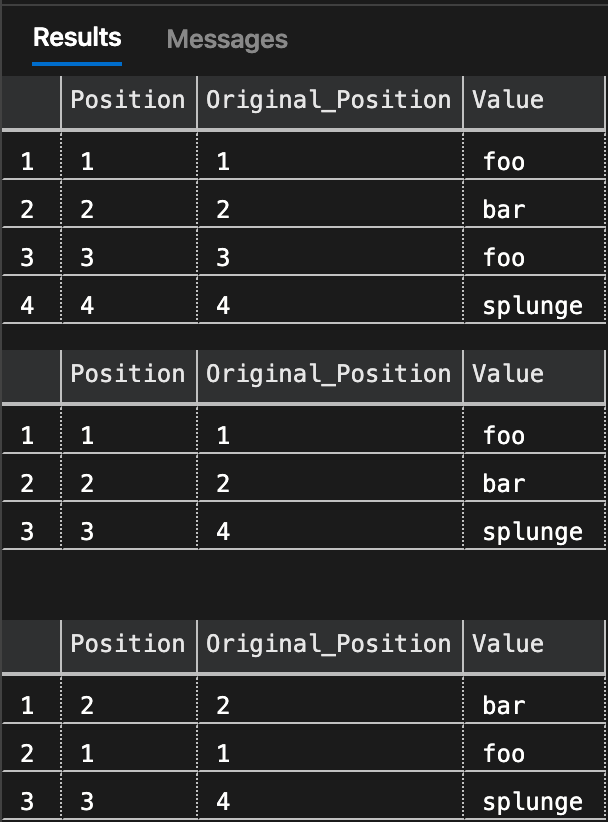Click the 'foo' value in second grid
Viewport: 608px width, 822px height.
[503, 435]
